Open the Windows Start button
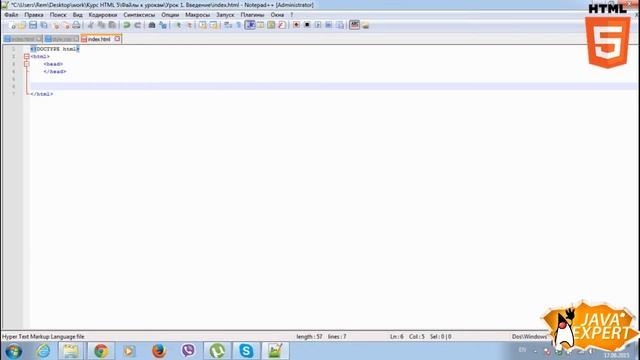 tap(13, 351)
